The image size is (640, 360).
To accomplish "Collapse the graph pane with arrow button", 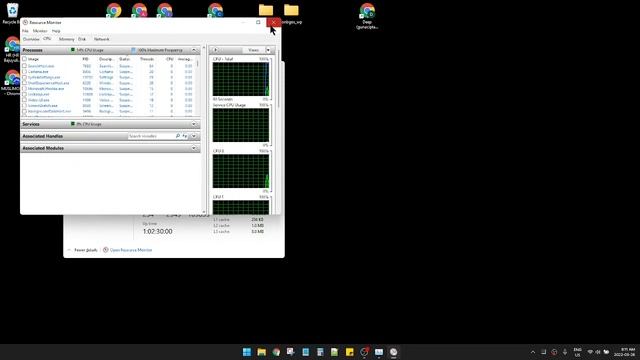I will (x=216, y=50).
